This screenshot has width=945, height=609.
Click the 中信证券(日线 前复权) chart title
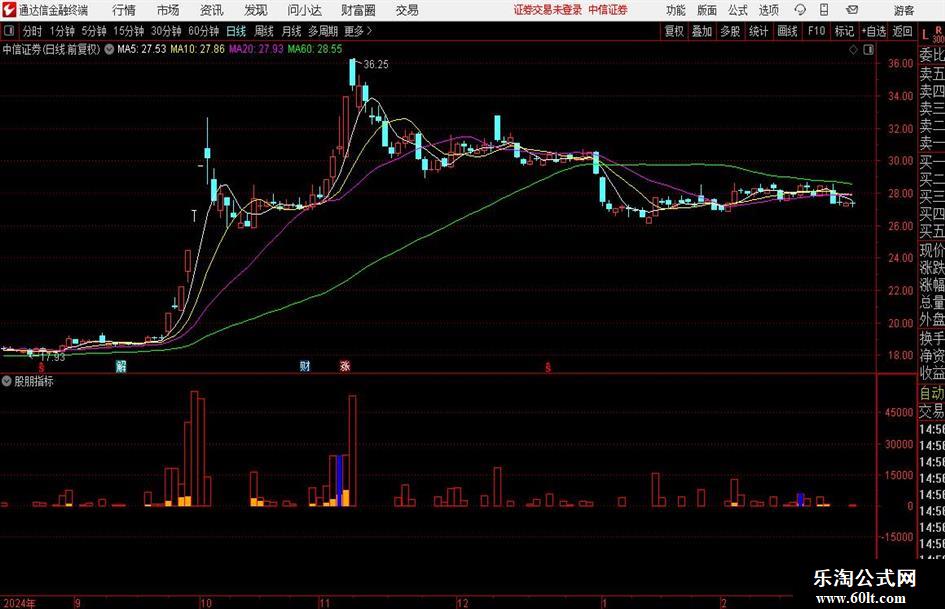point(51,49)
